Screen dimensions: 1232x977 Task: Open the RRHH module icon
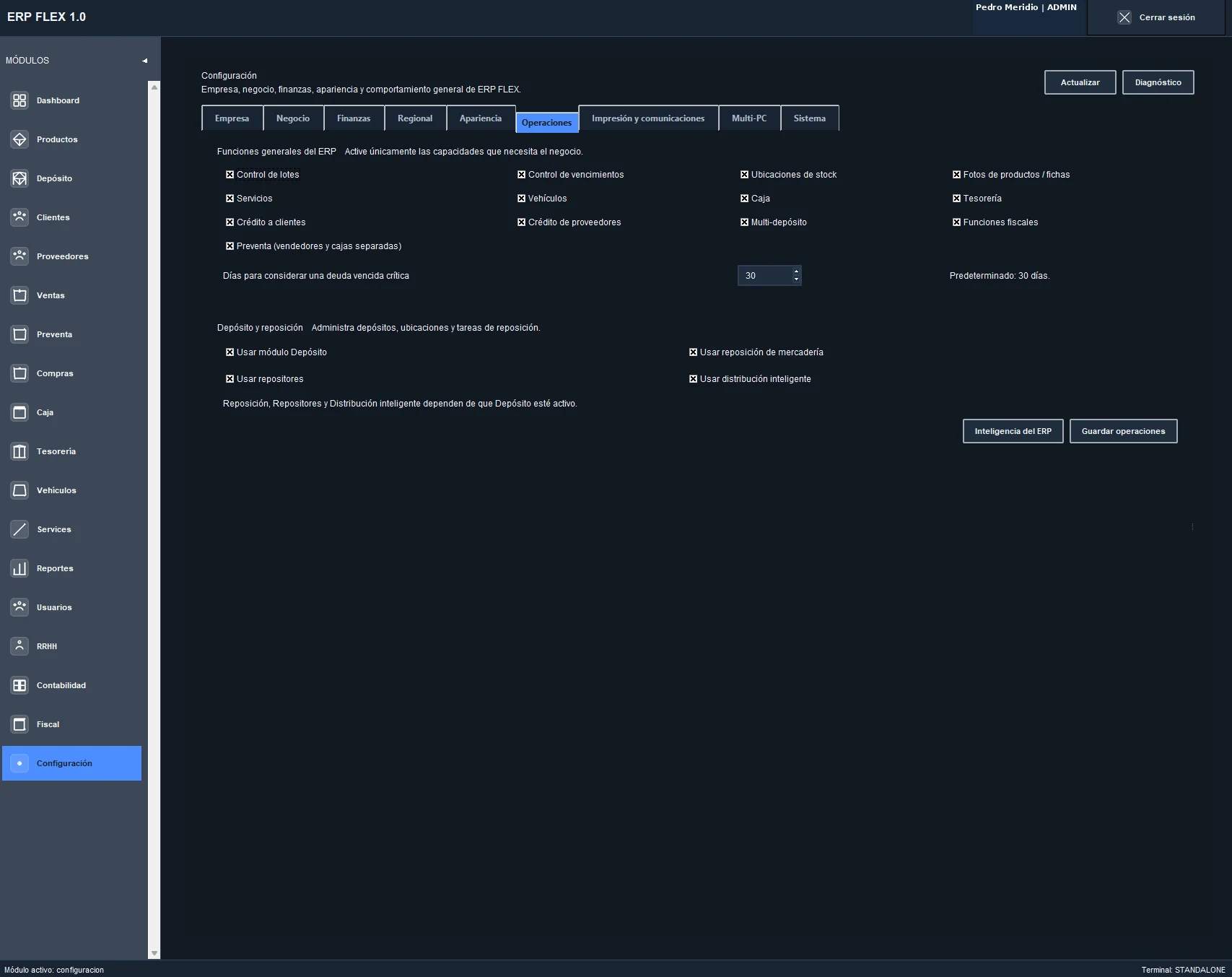tap(19, 646)
